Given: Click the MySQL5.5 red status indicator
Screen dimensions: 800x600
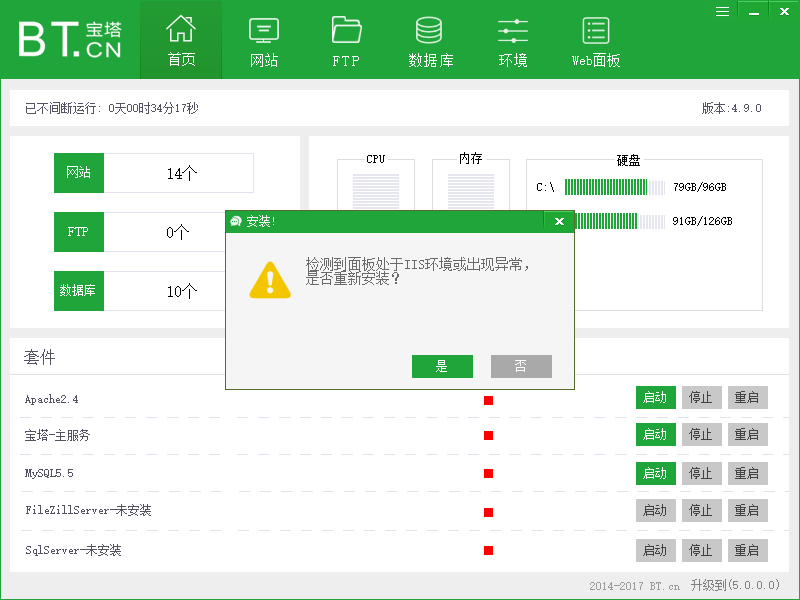Looking at the screenshot, I should point(488,473).
